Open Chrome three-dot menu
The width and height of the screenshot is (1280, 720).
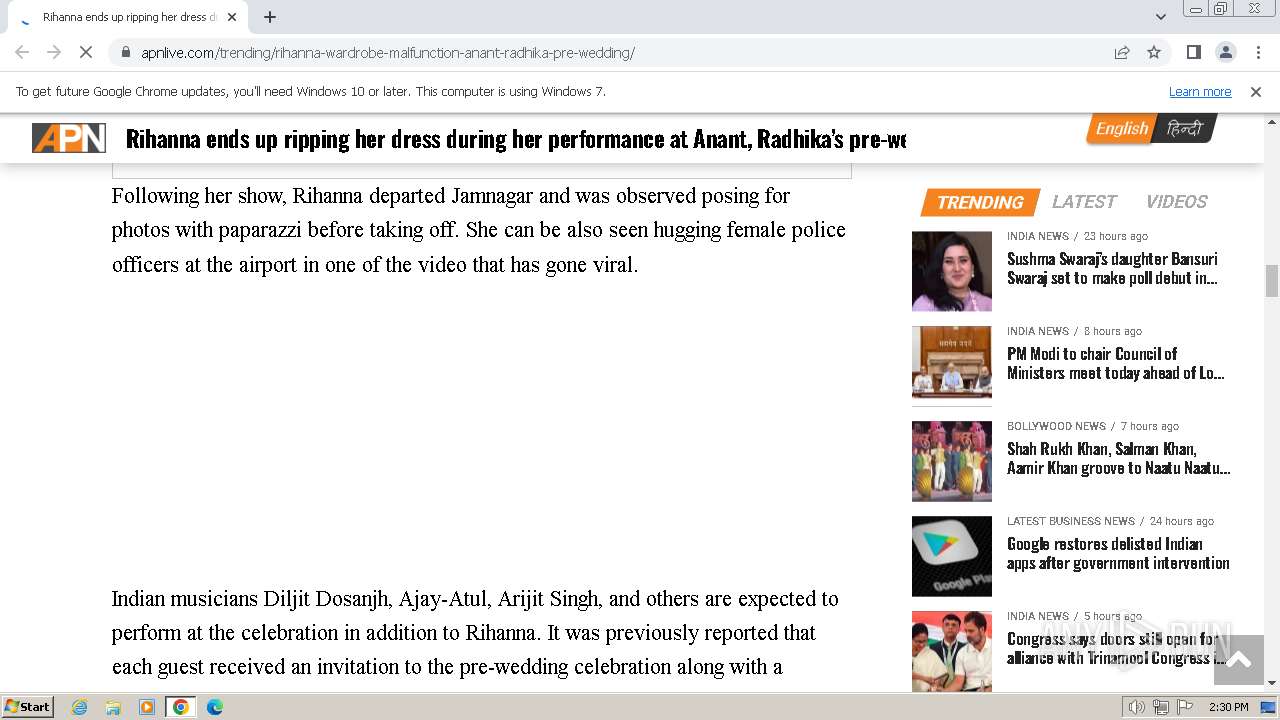click(1257, 52)
